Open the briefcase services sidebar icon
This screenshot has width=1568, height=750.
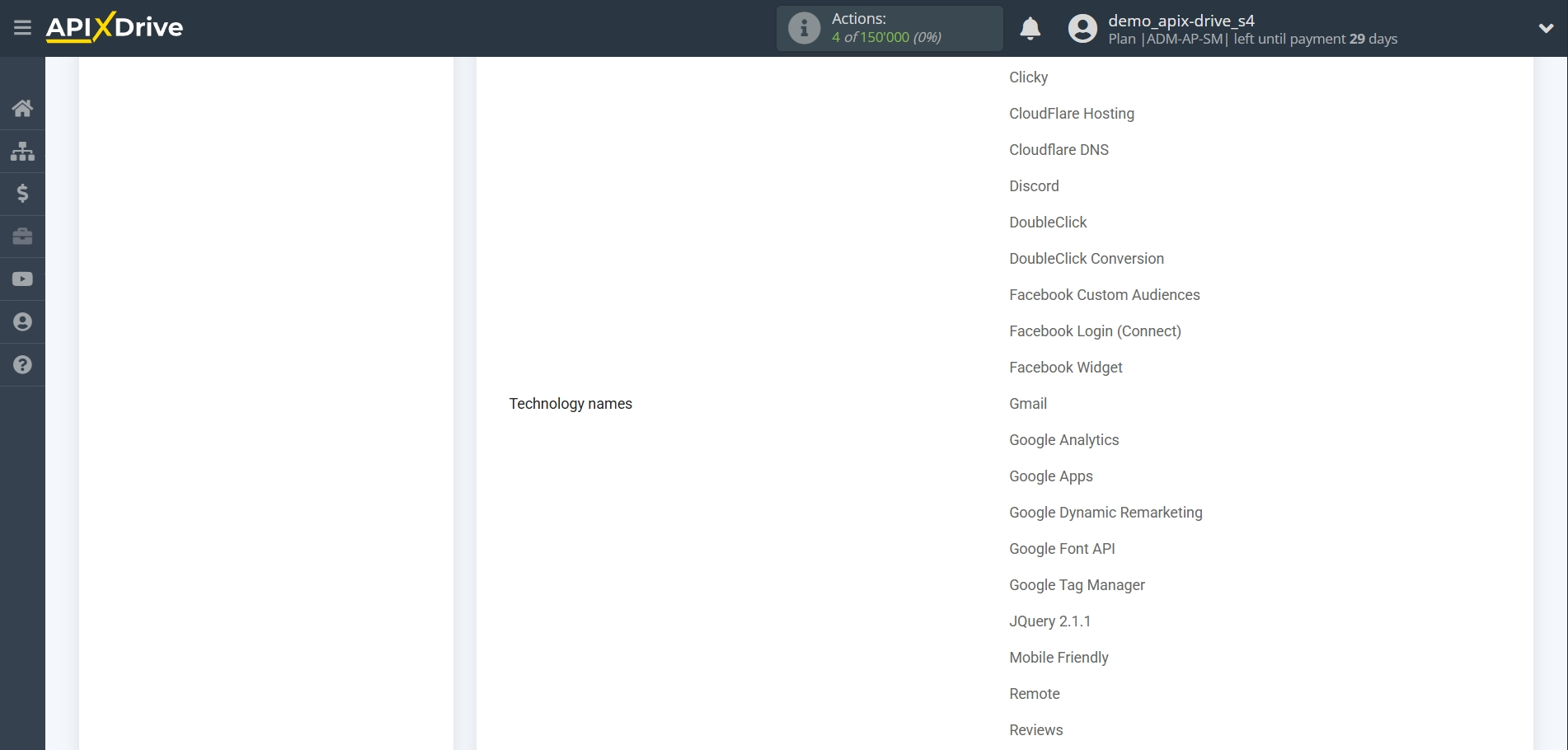pos(22,237)
